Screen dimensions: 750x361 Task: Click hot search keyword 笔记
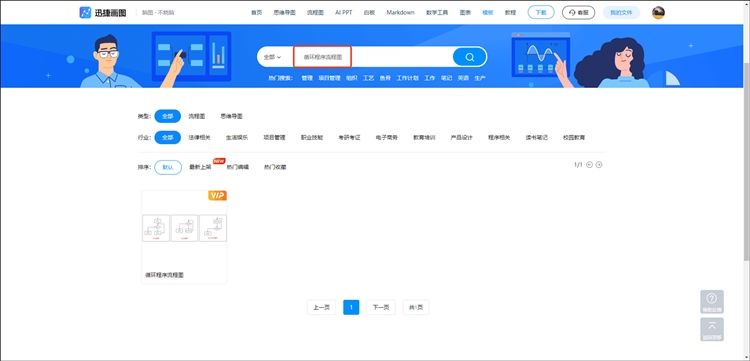tap(446, 78)
